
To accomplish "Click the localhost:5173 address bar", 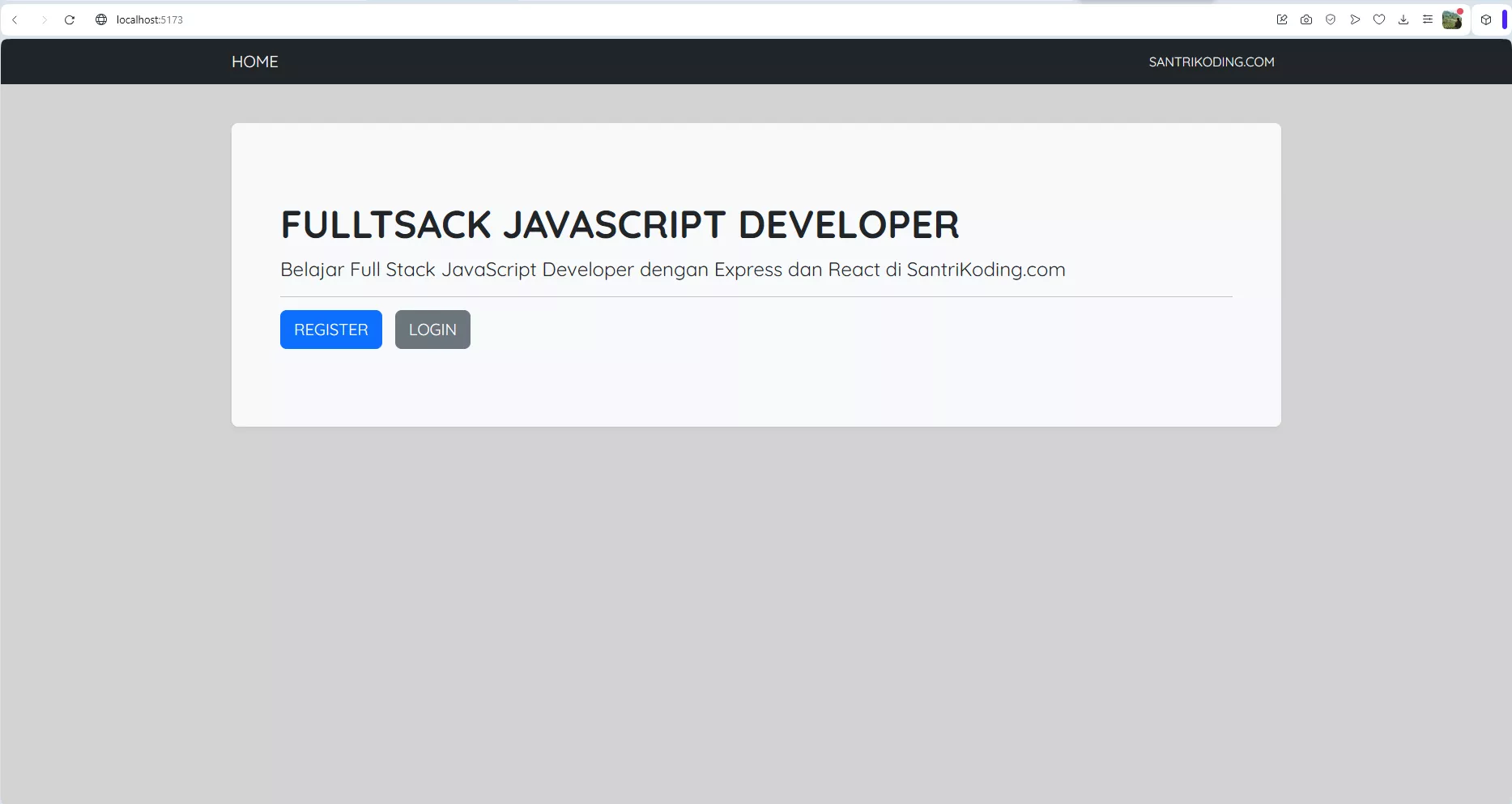I will point(150,19).
